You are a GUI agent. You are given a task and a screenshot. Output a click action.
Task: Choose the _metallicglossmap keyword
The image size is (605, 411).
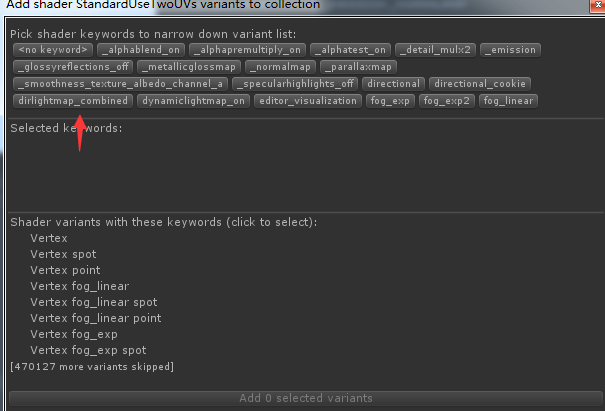pyautogui.click(x=189, y=67)
